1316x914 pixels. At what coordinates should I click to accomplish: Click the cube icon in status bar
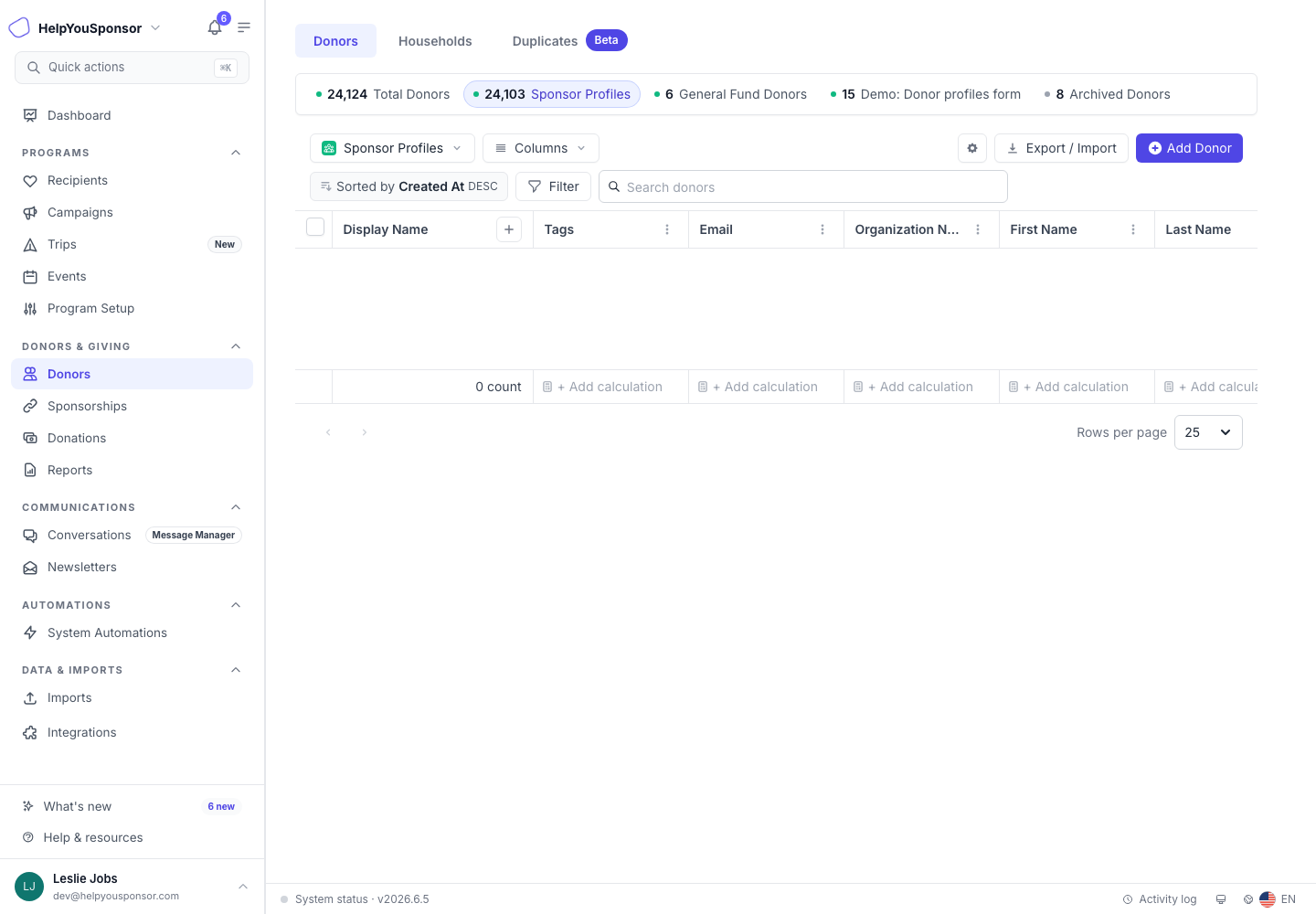pyautogui.click(x=1248, y=899)
